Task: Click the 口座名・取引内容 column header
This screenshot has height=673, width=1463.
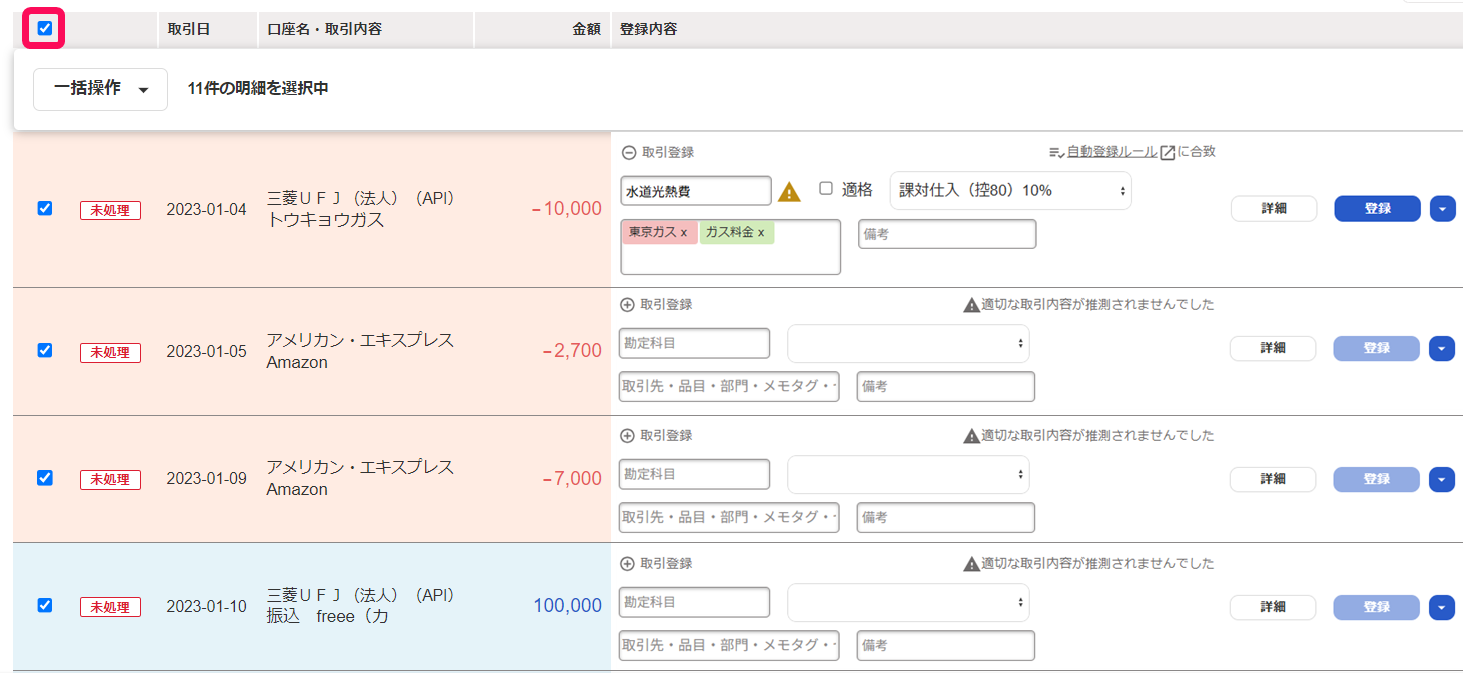Action: click(324, 29)
